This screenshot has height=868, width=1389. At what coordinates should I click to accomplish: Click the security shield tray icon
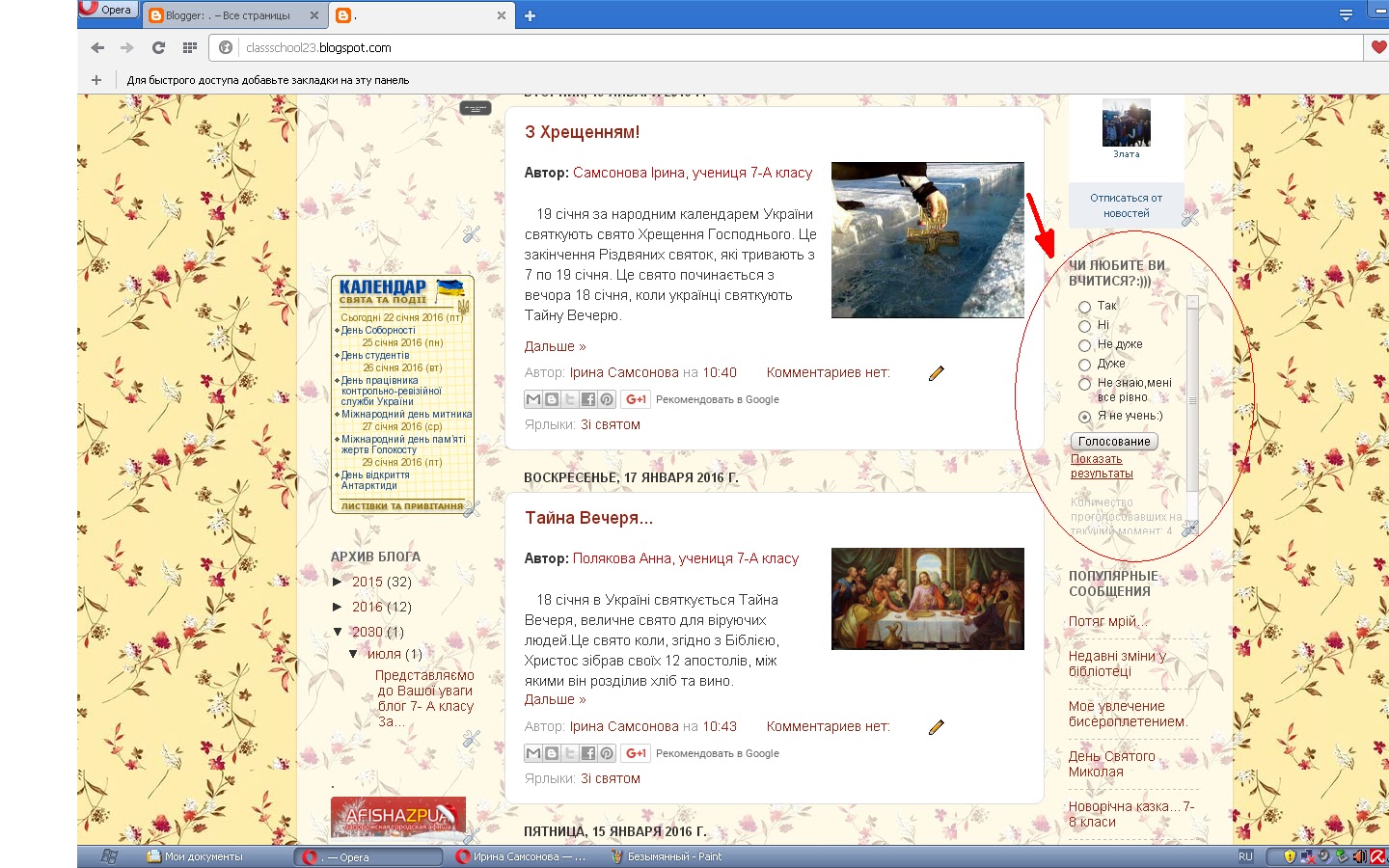coord(1290,856)
